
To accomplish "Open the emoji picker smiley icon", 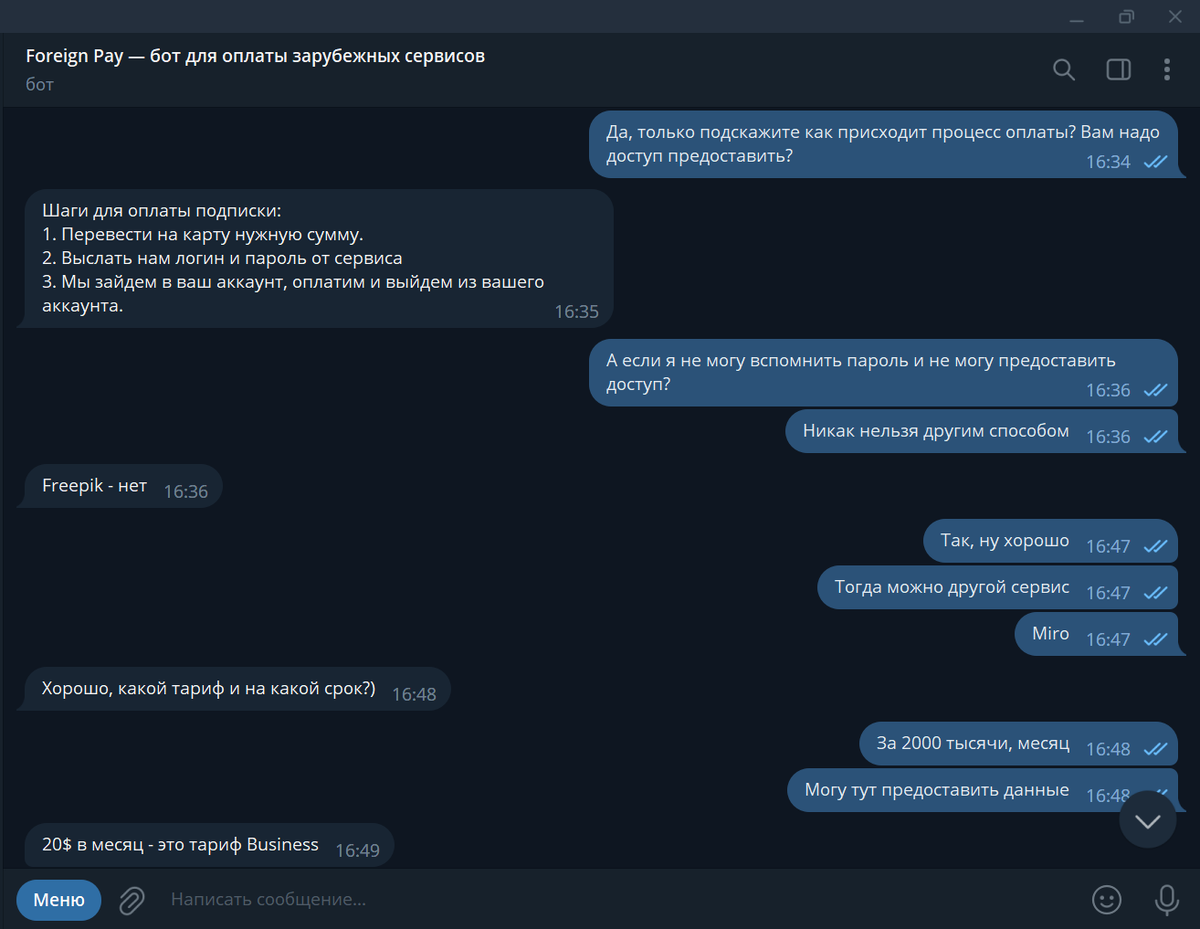I will coord(1106,900).
